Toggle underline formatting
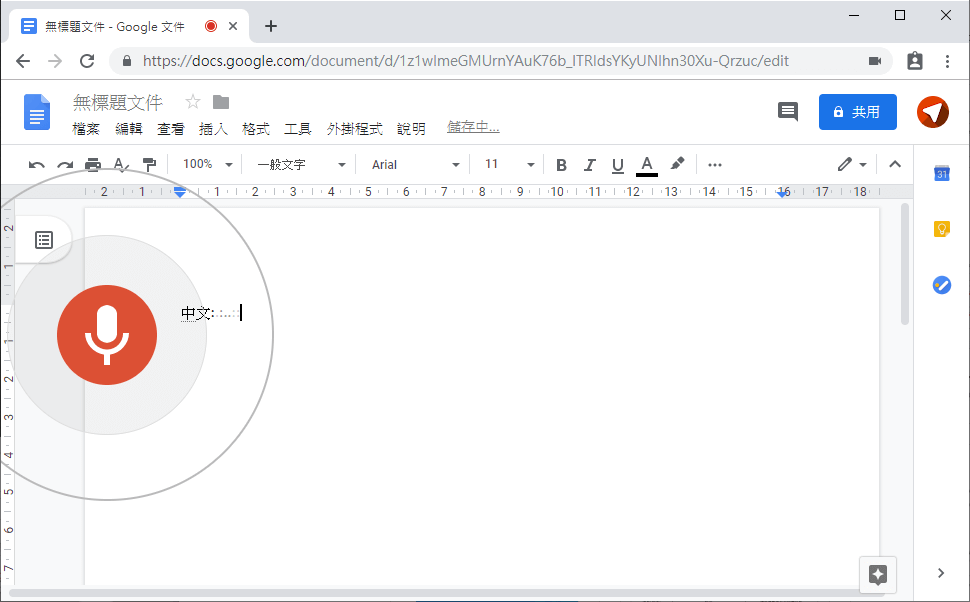970x602 pixels. [x=617, y=165]
